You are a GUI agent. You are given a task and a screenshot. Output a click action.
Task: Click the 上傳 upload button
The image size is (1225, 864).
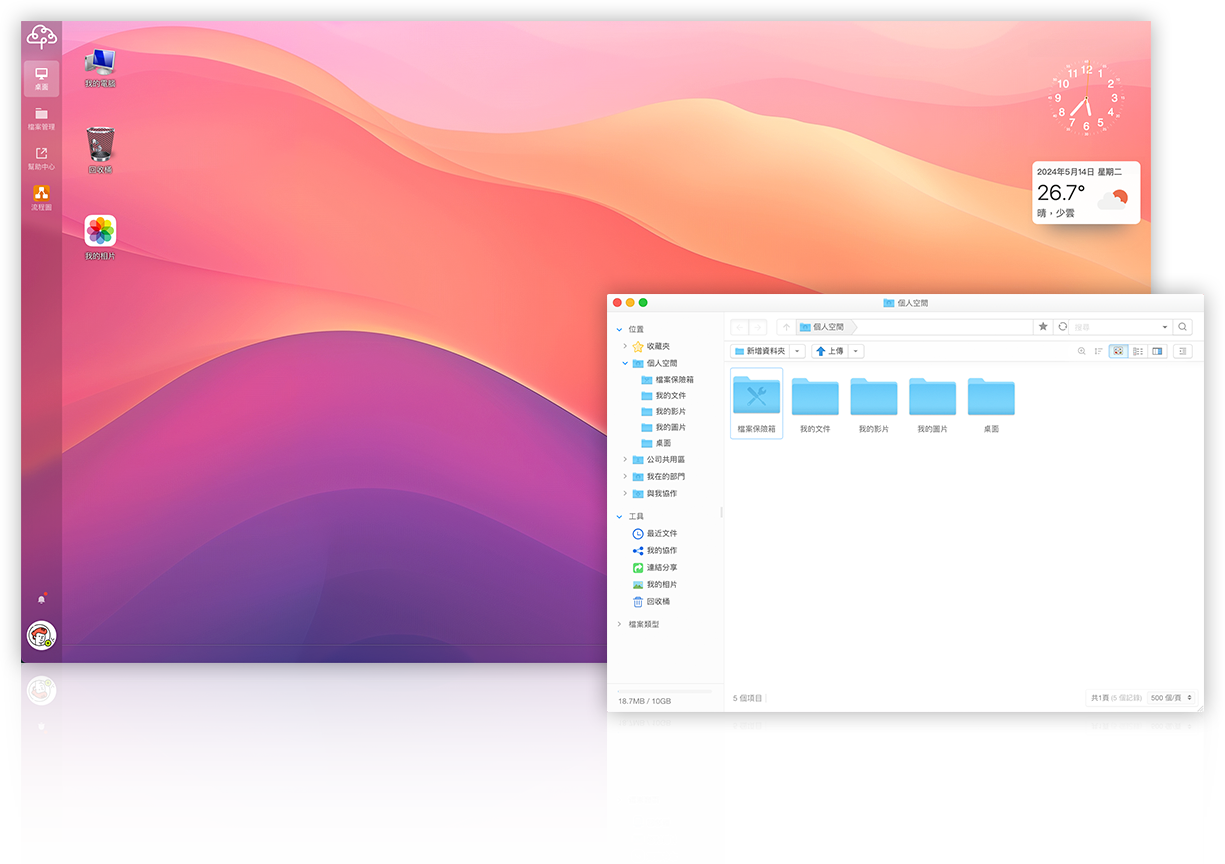click(x=830, y=352)
